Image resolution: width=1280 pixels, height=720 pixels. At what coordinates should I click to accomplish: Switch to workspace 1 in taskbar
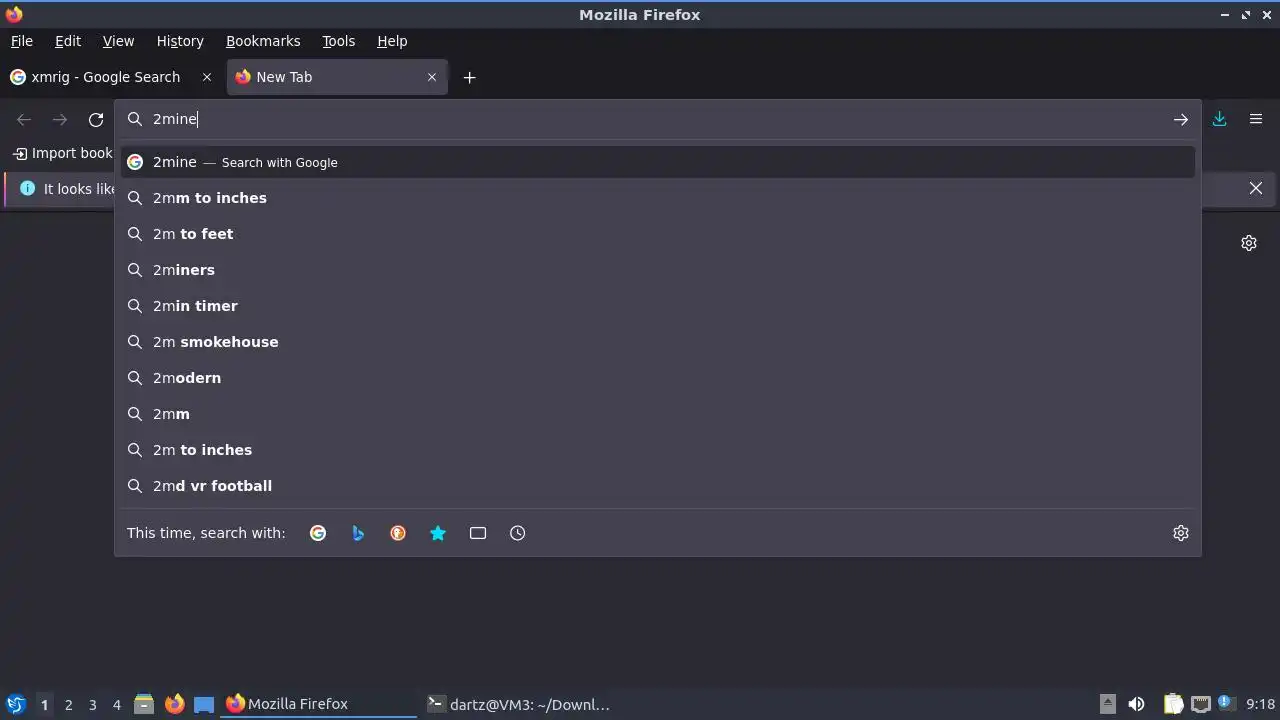[x=44, y=705]
